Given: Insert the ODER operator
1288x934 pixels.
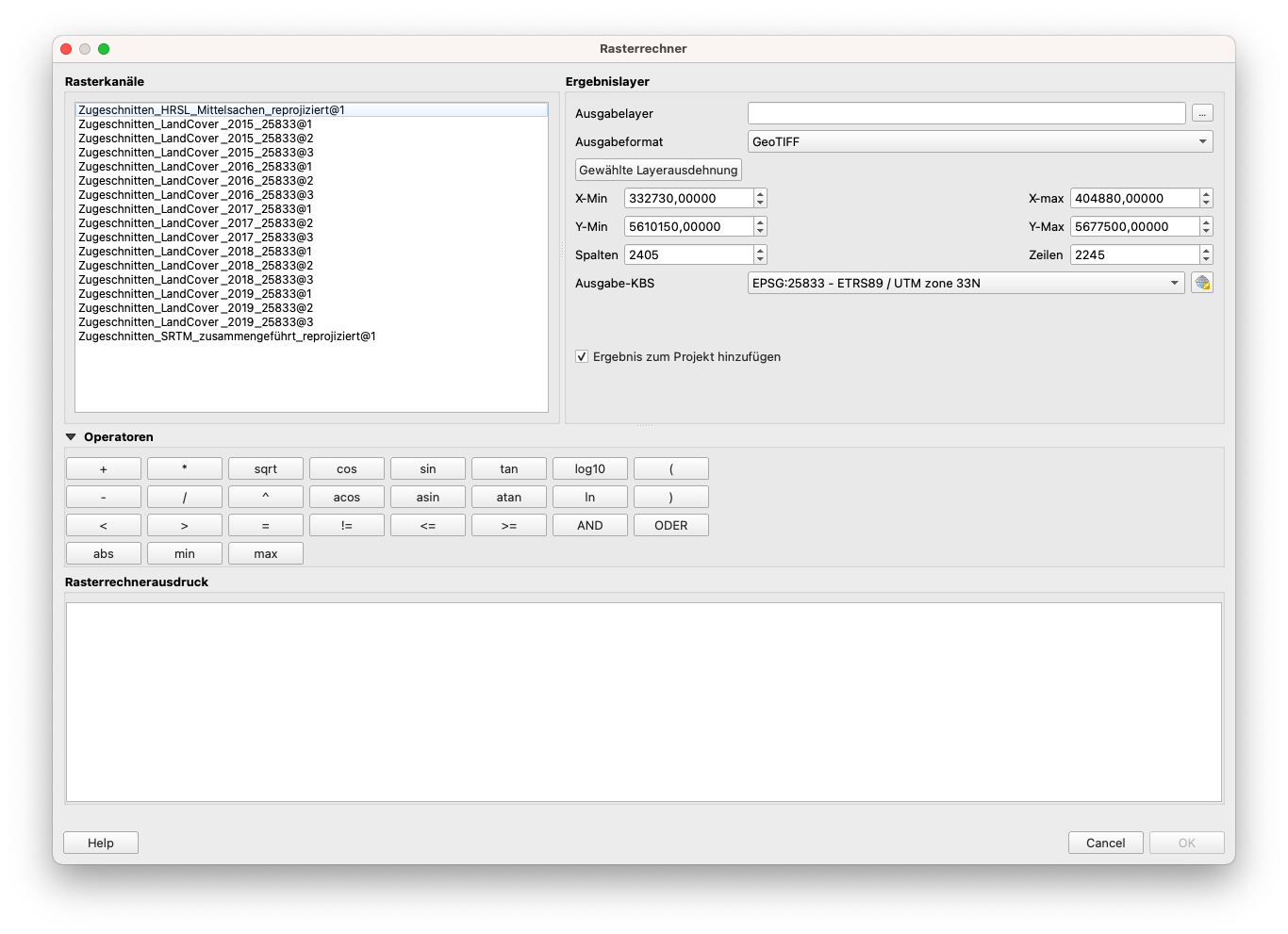Looking at the screenshot, I should click(671, 525).
